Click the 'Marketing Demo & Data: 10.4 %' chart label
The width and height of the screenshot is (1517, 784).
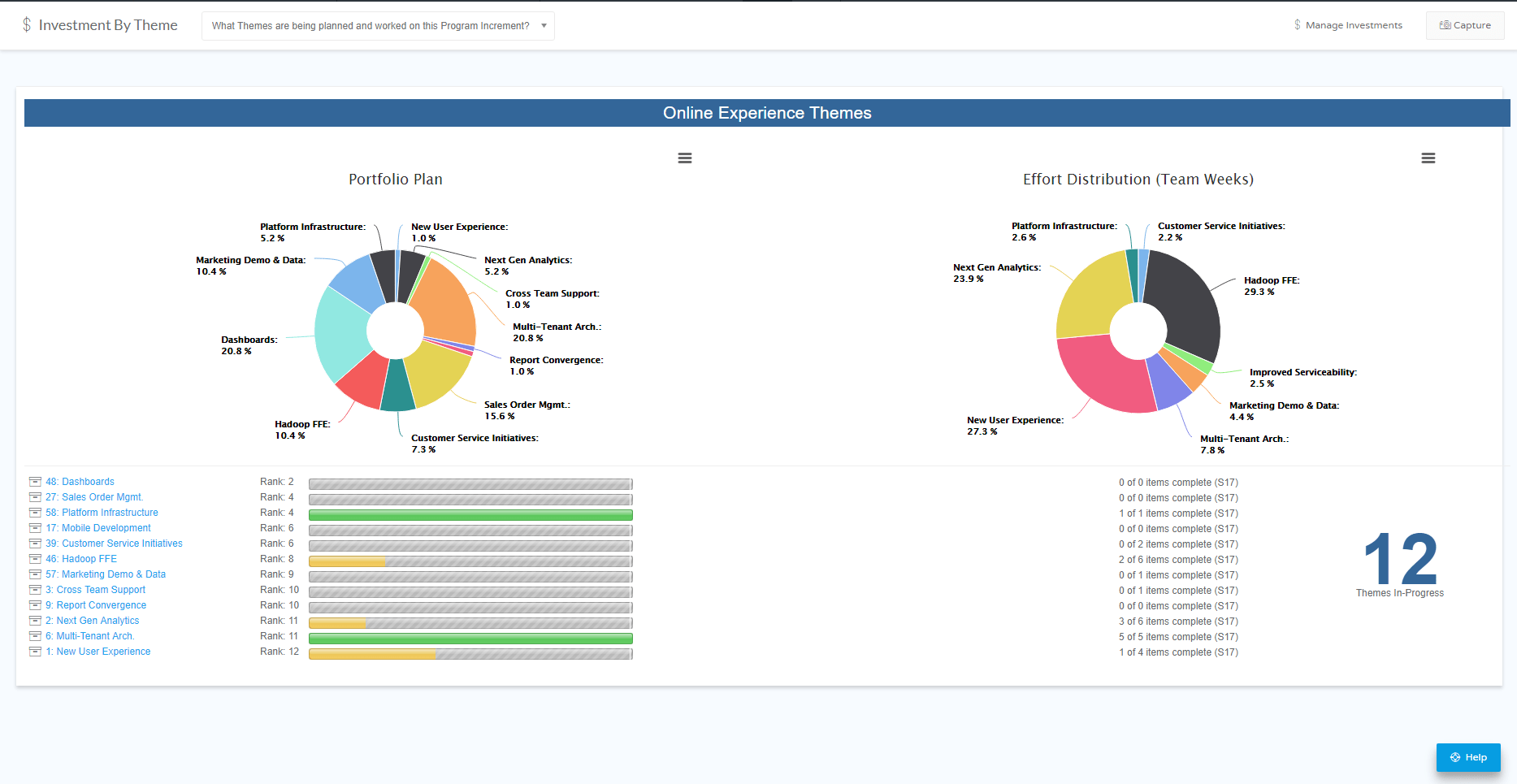pos(250,266)
